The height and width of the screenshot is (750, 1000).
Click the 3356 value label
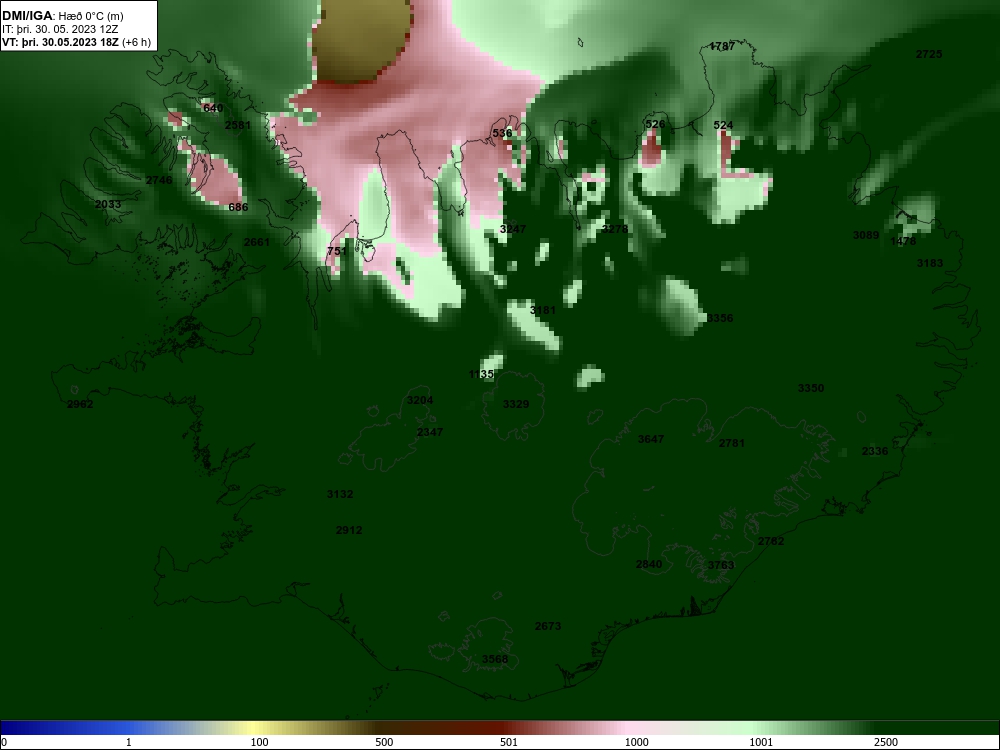click(720, 318)
